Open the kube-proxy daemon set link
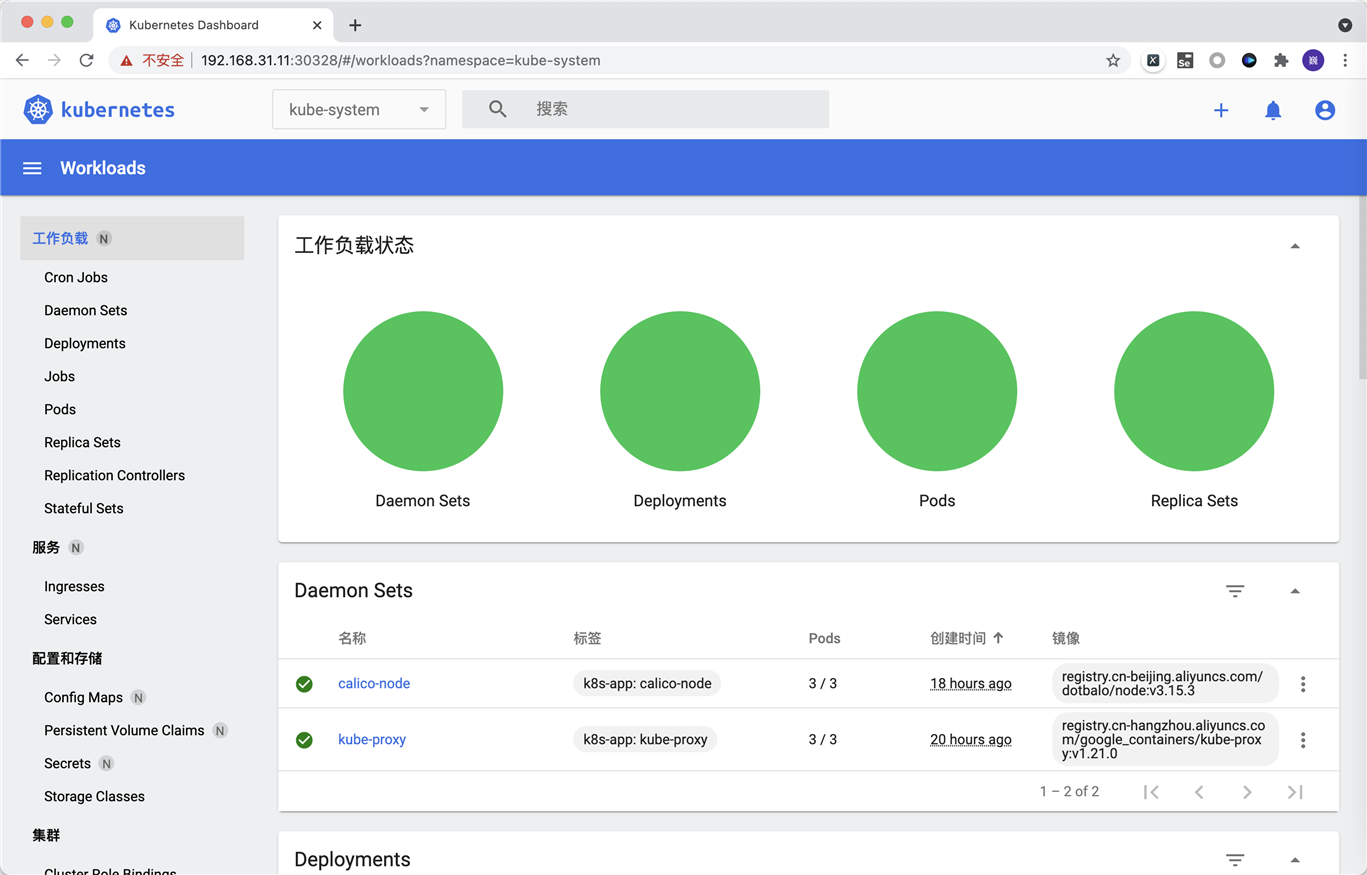Screen dimensions: 1367x875 coord(372,740)
